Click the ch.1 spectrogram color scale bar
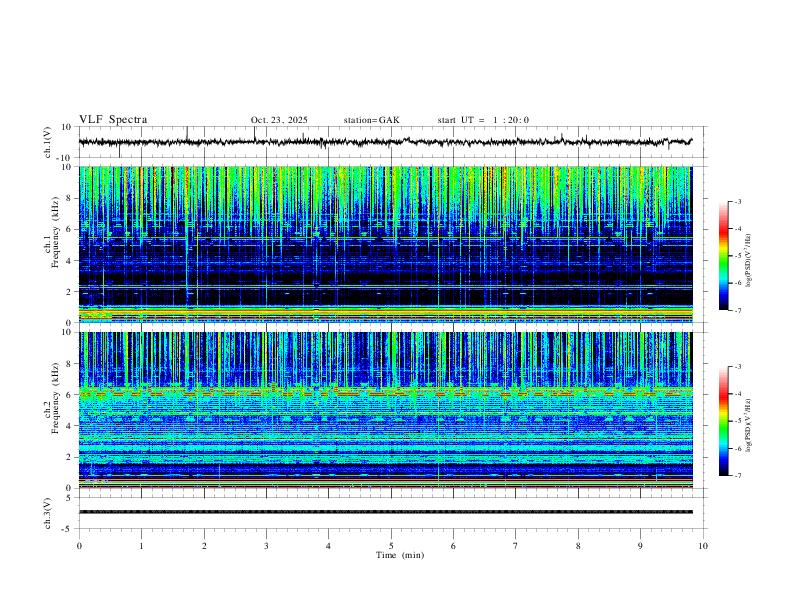The height and width of the screenshot is (612, 792). 724,256
